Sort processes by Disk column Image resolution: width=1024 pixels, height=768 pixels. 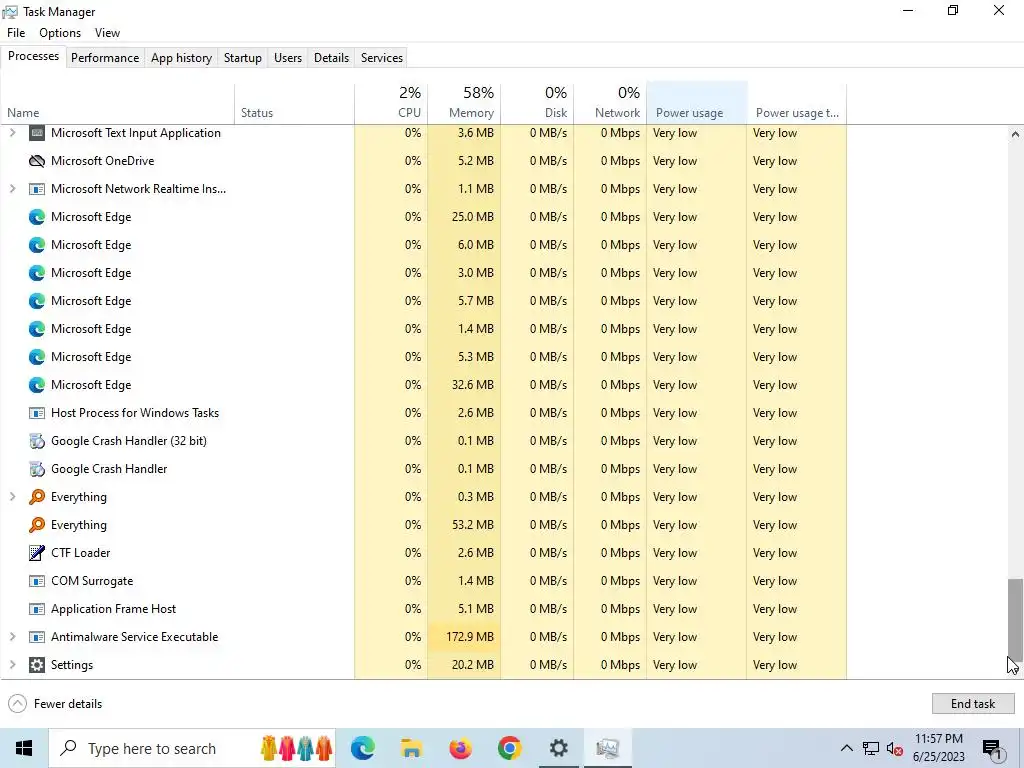pyautogui.click(x=537, y=103)
